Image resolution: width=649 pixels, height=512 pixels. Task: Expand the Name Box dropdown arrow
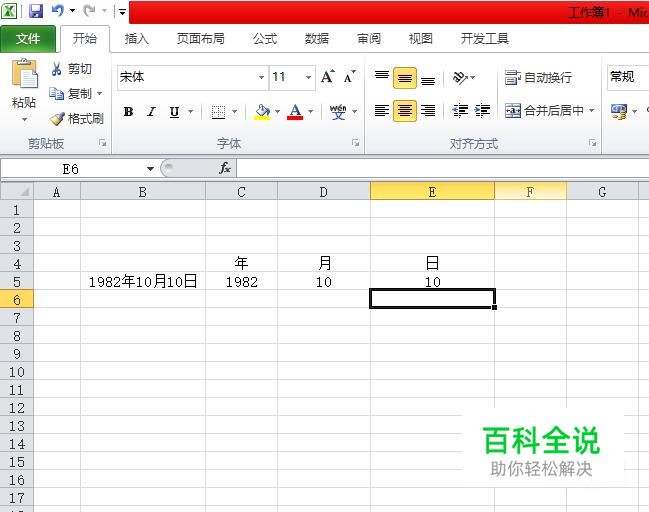[x=150, y=168]
